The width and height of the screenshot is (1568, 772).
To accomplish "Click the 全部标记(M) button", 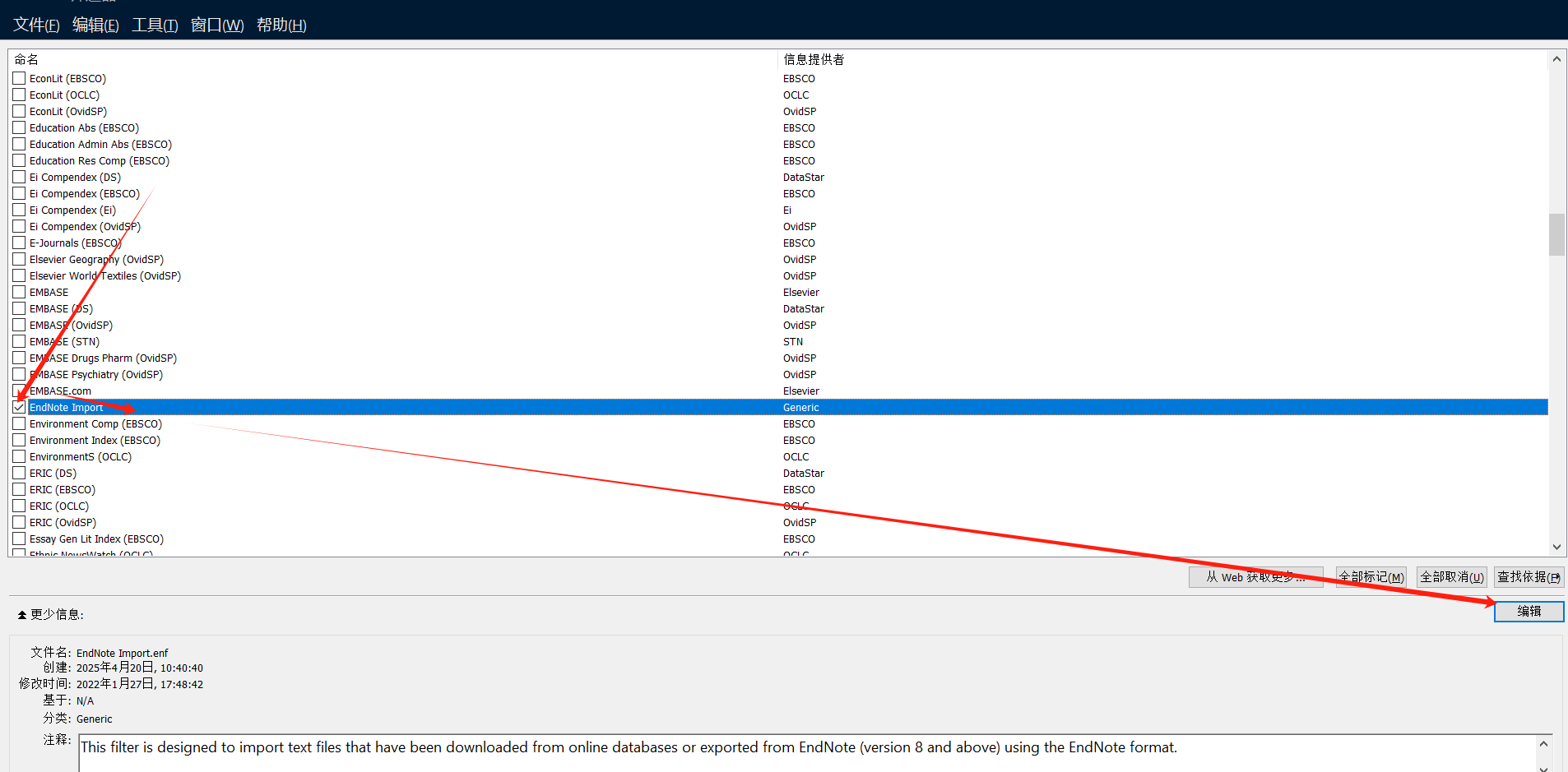I will 1371,577.
